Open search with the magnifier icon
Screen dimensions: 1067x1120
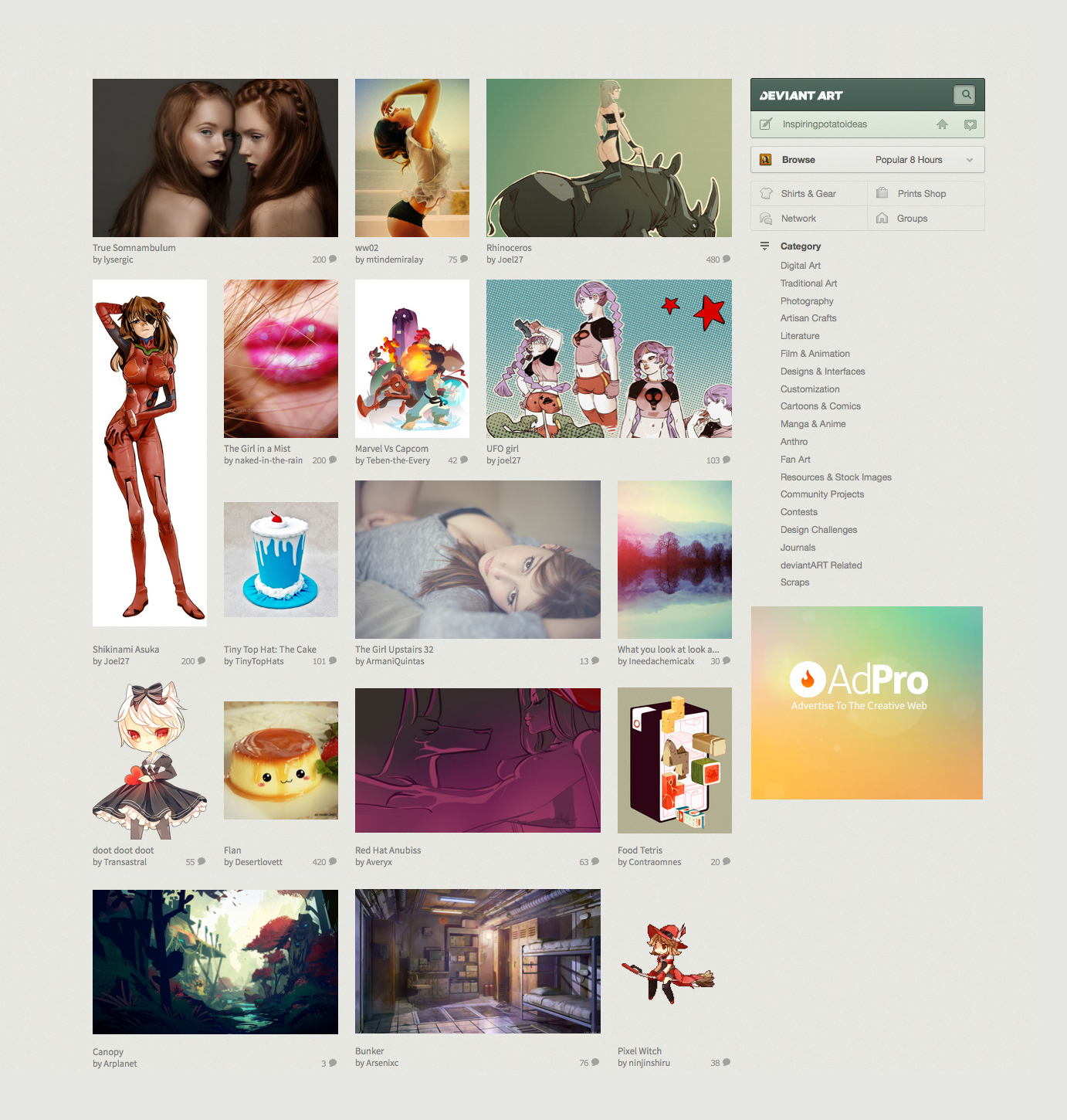pyautogui.click(x=964, y=94)
